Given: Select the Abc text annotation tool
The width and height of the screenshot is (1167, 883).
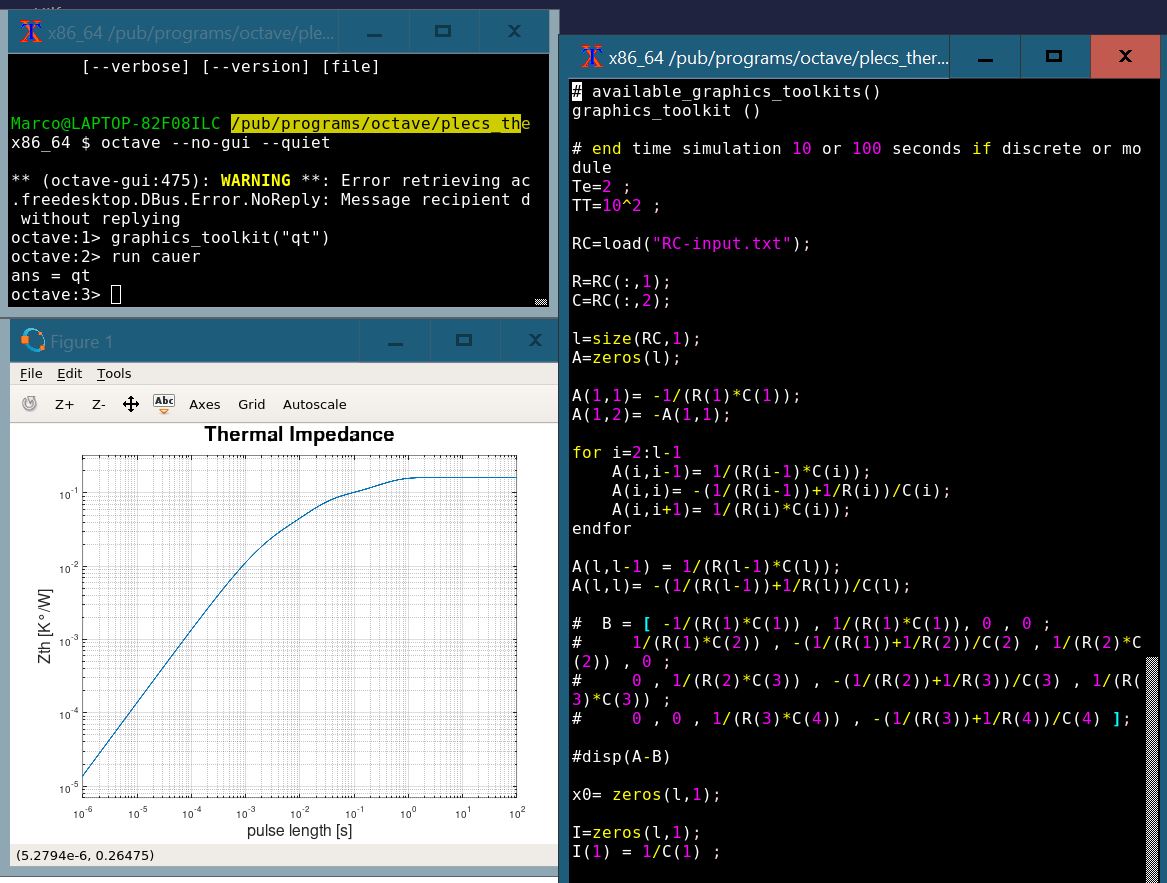Looking at the screenshot, I should coord(163,400).
